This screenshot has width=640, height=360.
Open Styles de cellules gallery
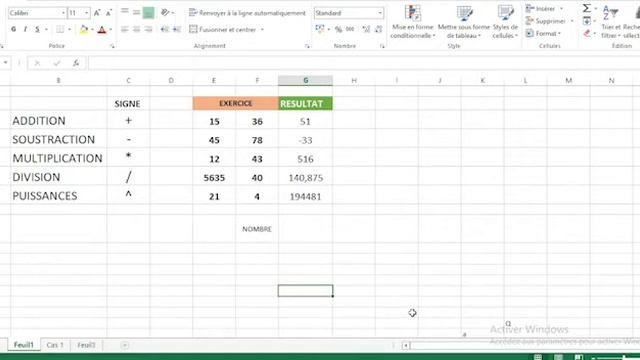click(x=505, y=21)
